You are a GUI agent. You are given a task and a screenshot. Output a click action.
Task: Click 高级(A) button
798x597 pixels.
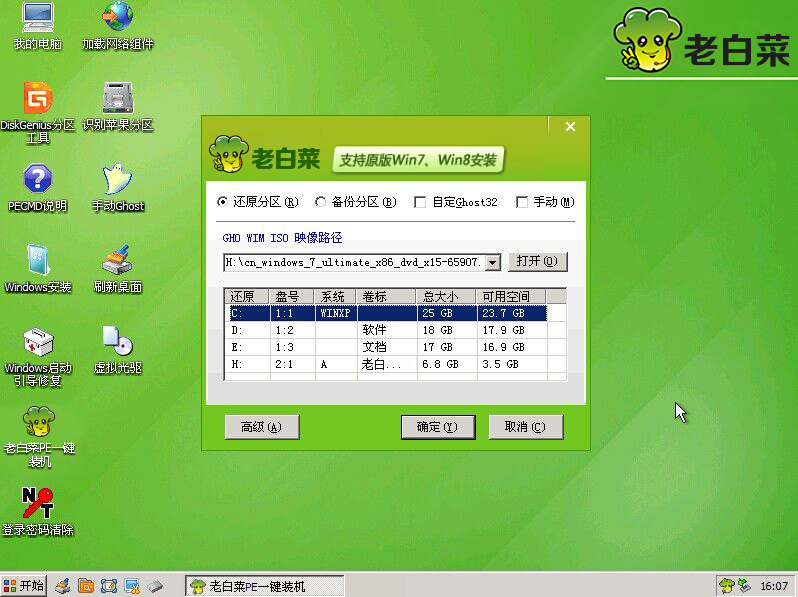pos(262,427)
